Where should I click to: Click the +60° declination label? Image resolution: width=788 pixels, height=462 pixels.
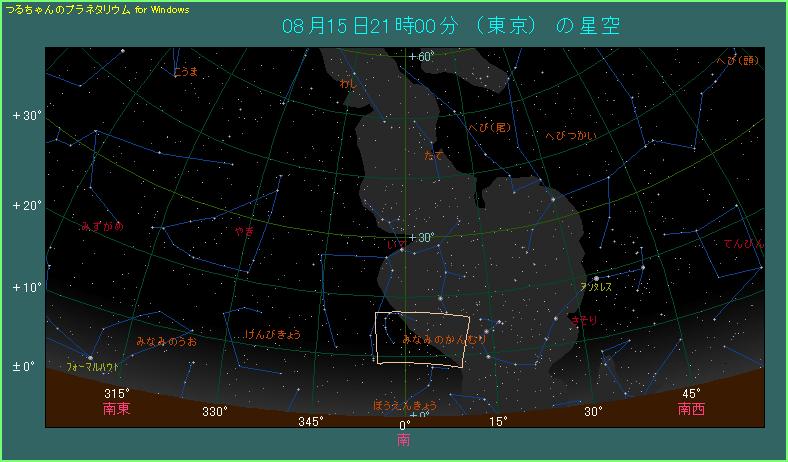[420, 56]
